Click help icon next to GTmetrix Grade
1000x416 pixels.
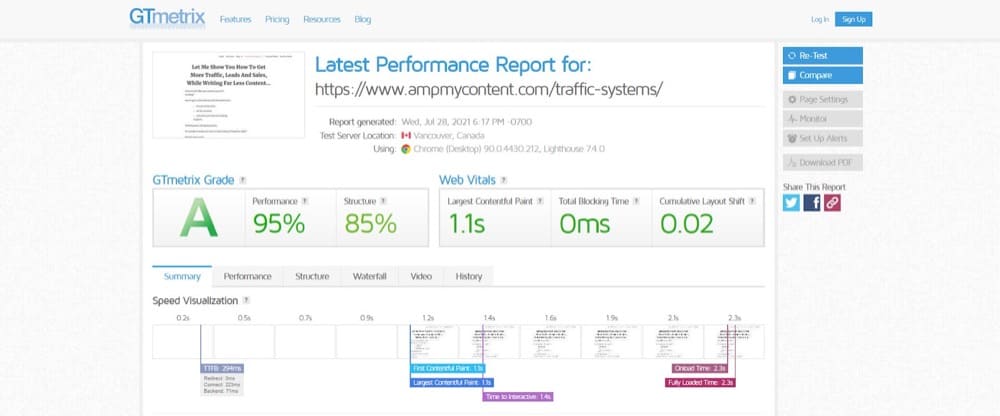pos(242,180)
